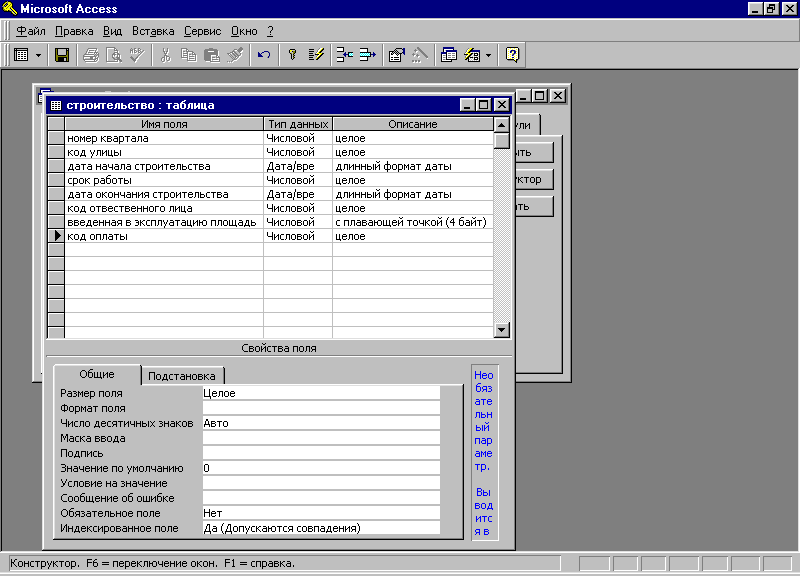The width and height of the screenshot is (800, 576).
Task: Click the Spelling check icon
Action: (x=137, y=55)
